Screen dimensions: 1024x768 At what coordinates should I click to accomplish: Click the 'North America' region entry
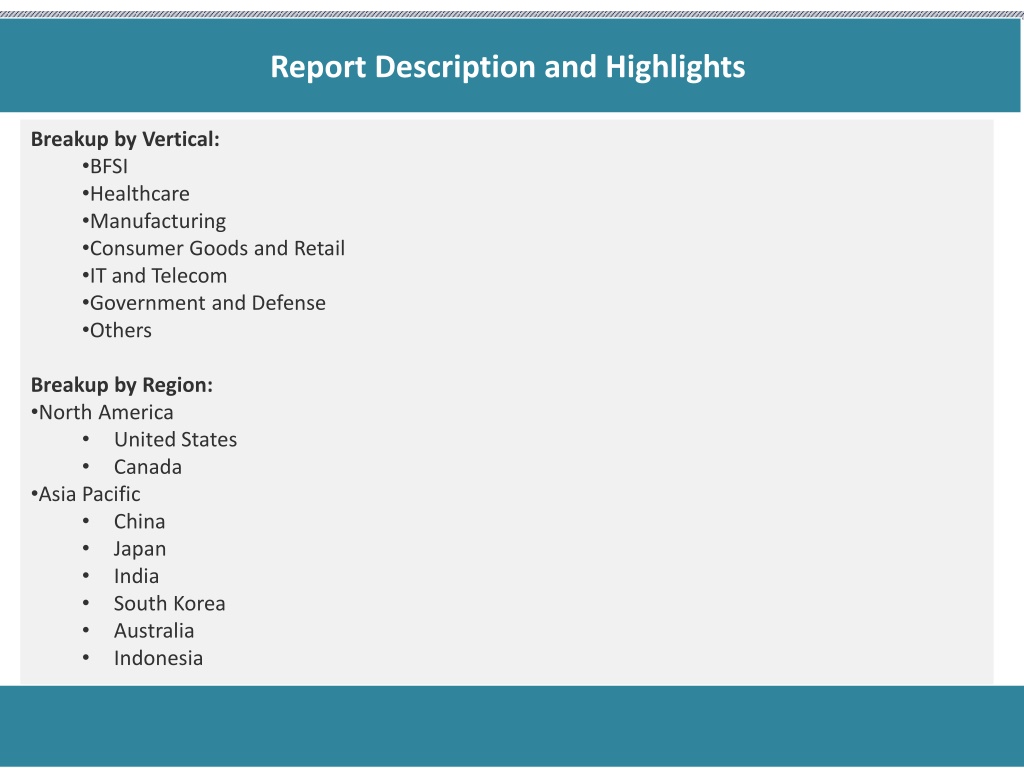coord(106,413)
